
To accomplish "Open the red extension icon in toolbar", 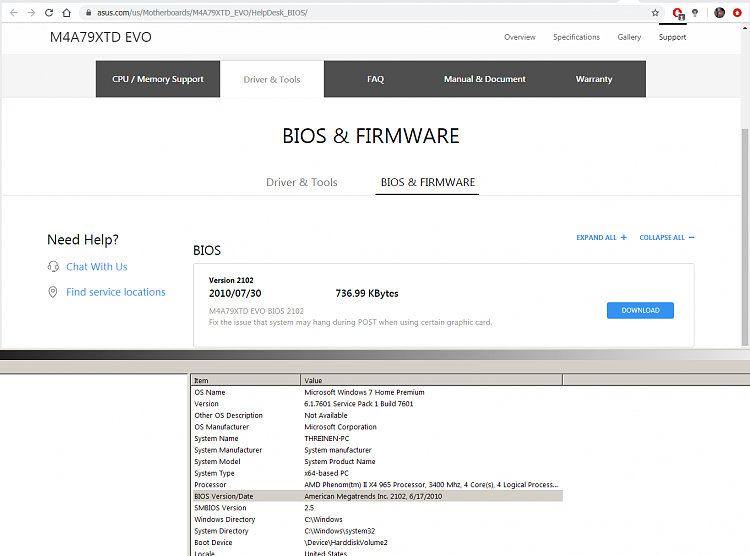I will pos(678,13).
